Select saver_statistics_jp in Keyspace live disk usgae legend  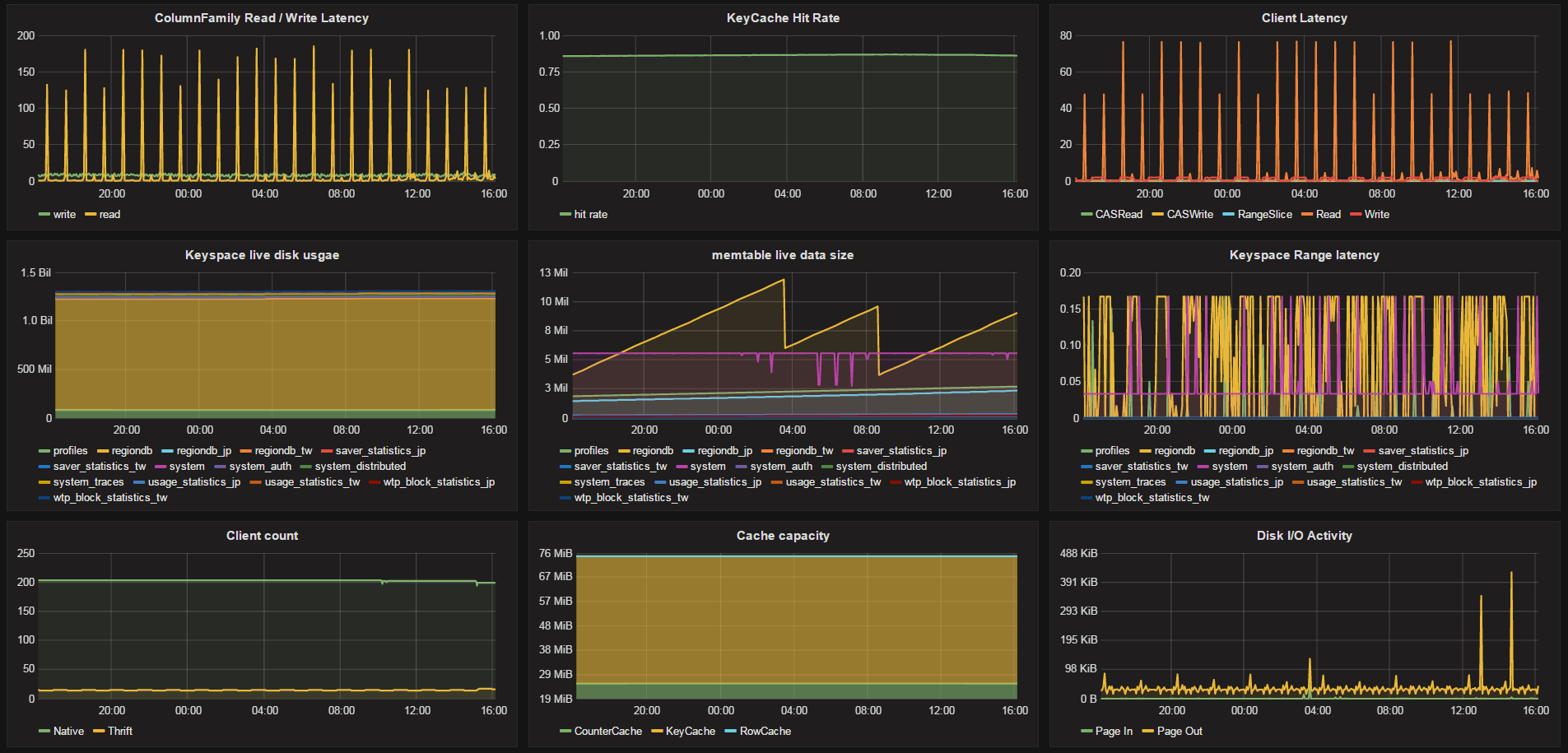pos(380,451)
